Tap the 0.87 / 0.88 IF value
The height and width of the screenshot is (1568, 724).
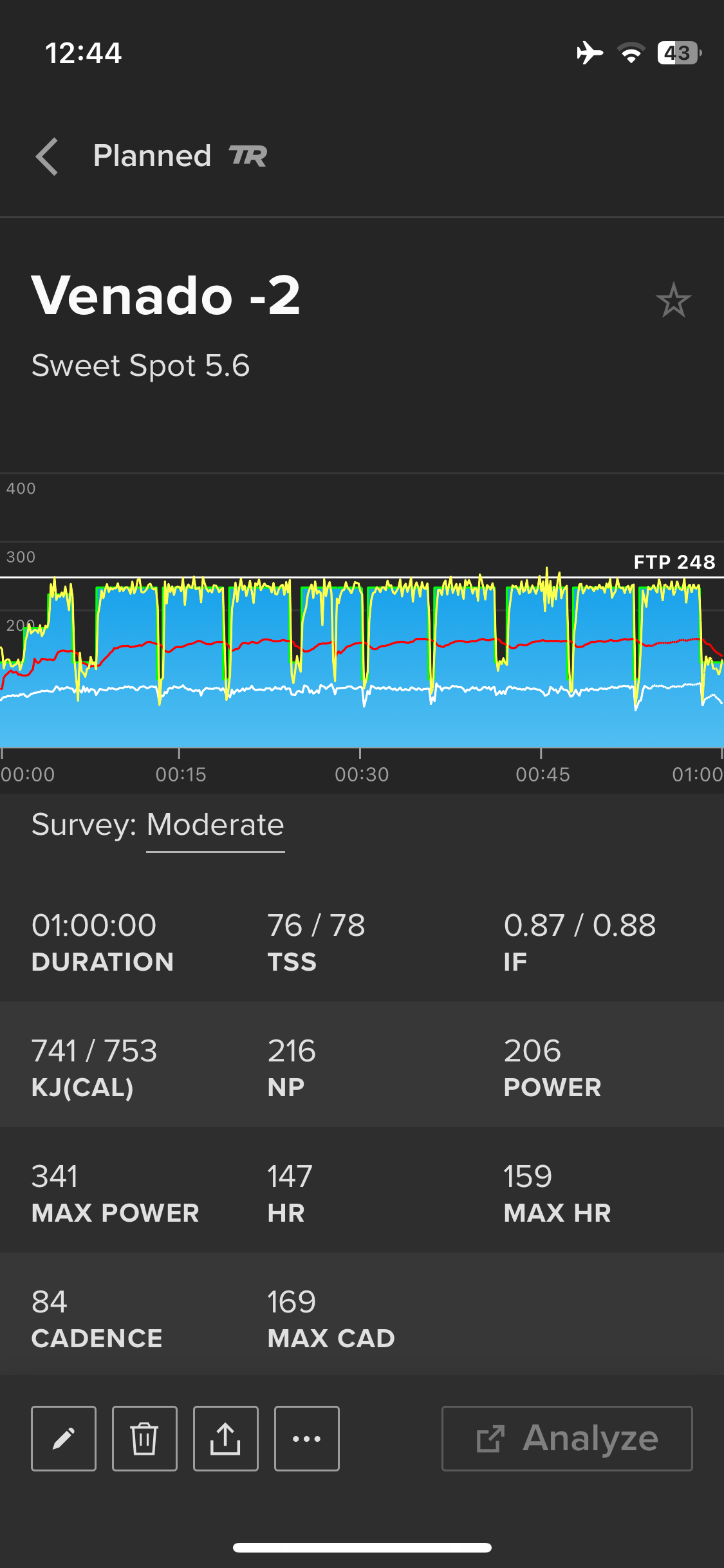tap(580, 926)
